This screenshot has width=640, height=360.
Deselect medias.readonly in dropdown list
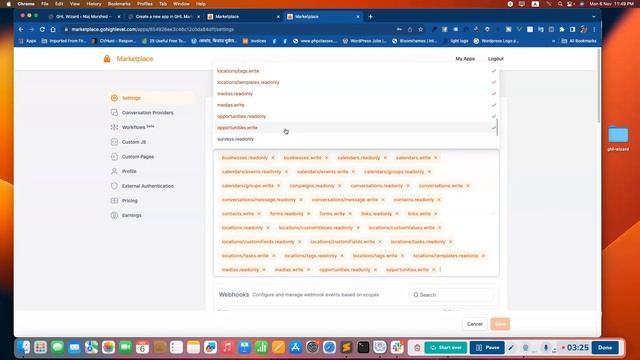coord(356,94)
